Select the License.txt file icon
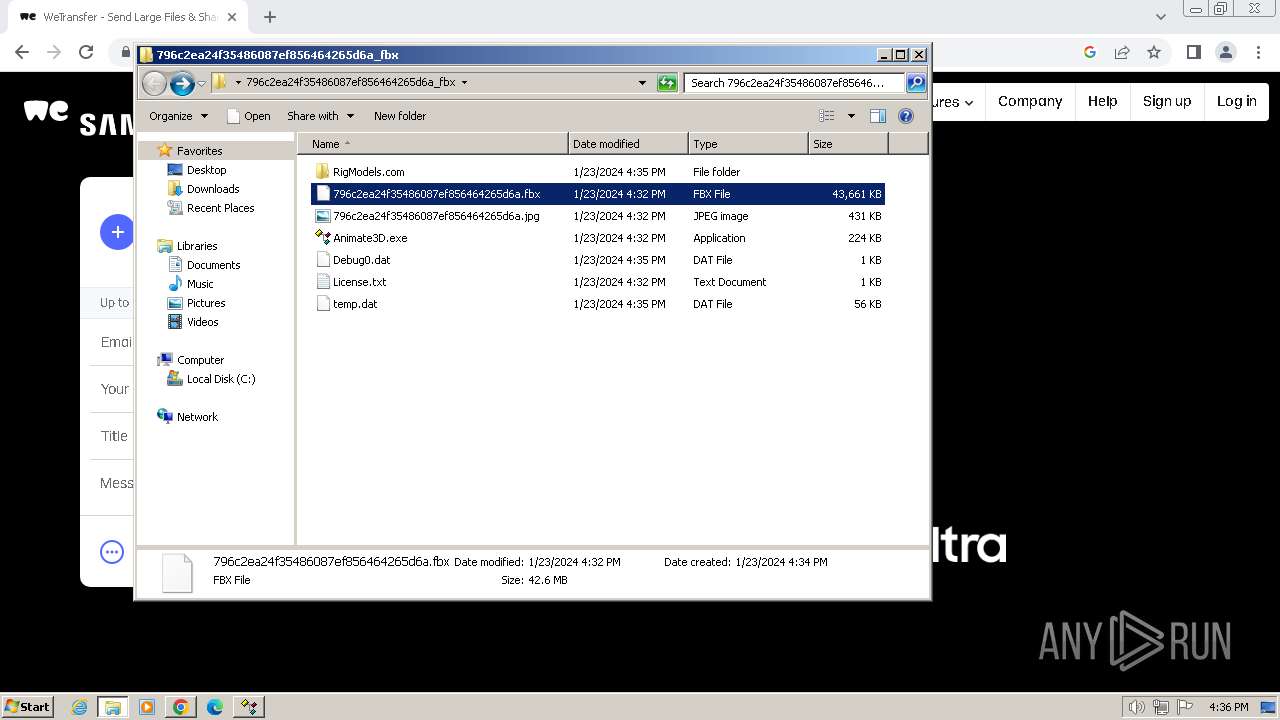This screenshot has height=720, width=1280. coord(322,282)
